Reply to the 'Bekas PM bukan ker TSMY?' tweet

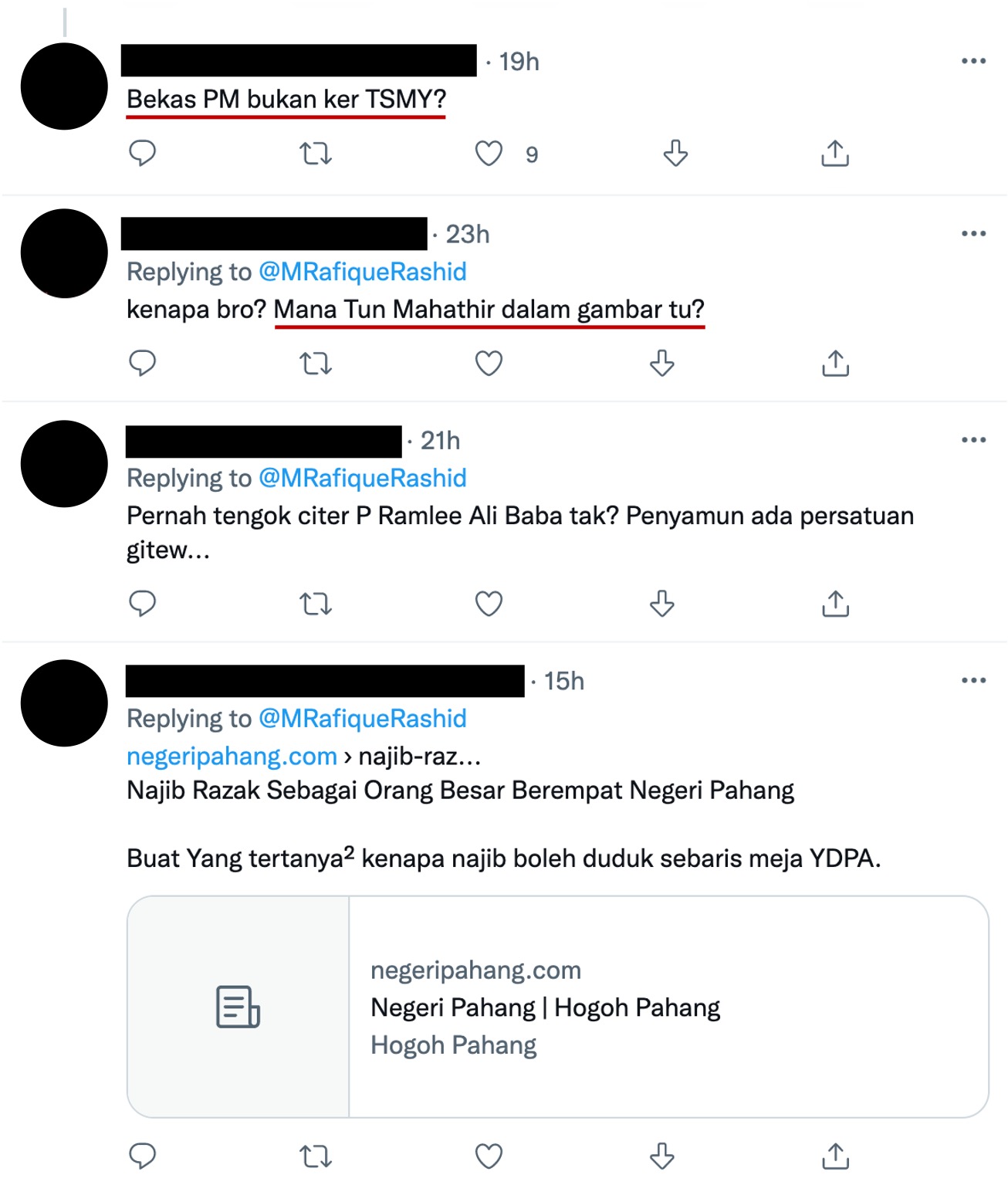tap(142, 153)
